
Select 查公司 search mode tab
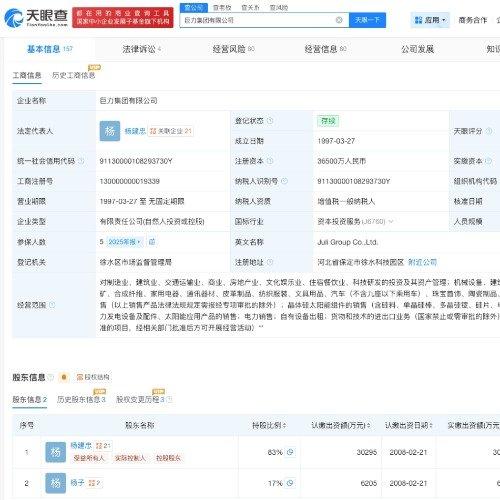194,7
